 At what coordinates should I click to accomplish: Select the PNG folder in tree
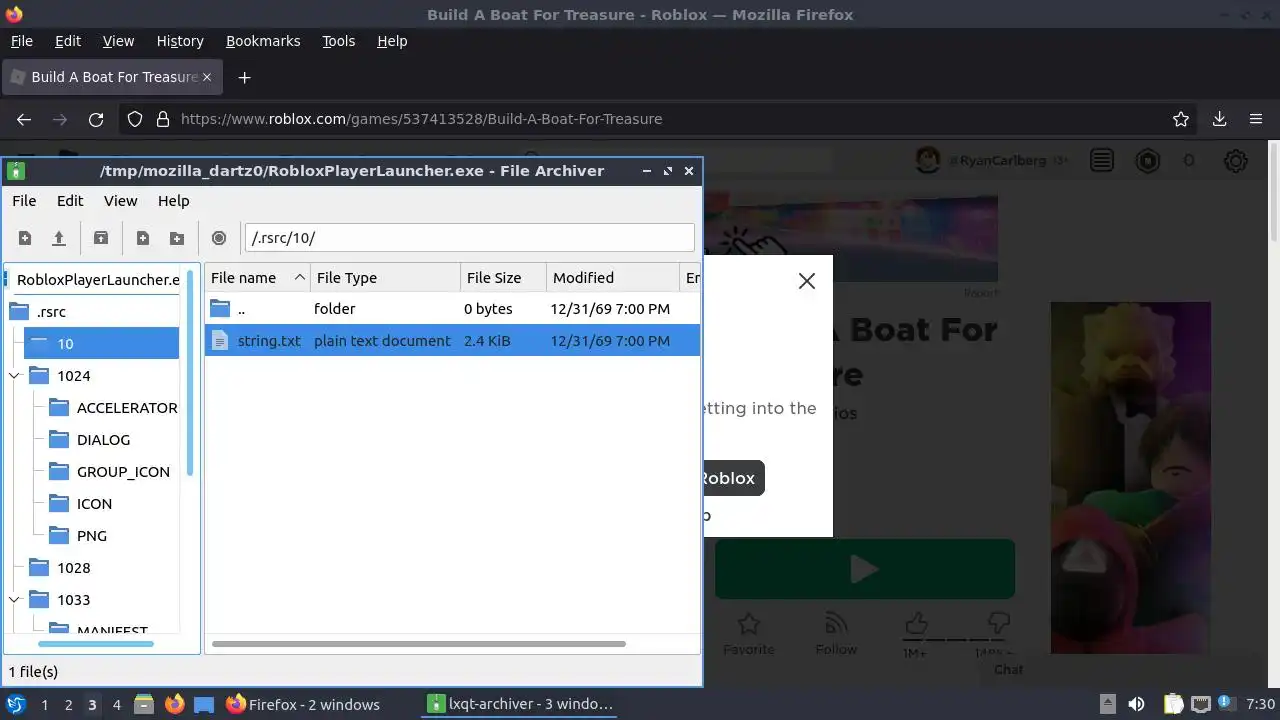(x=92, y=536)
